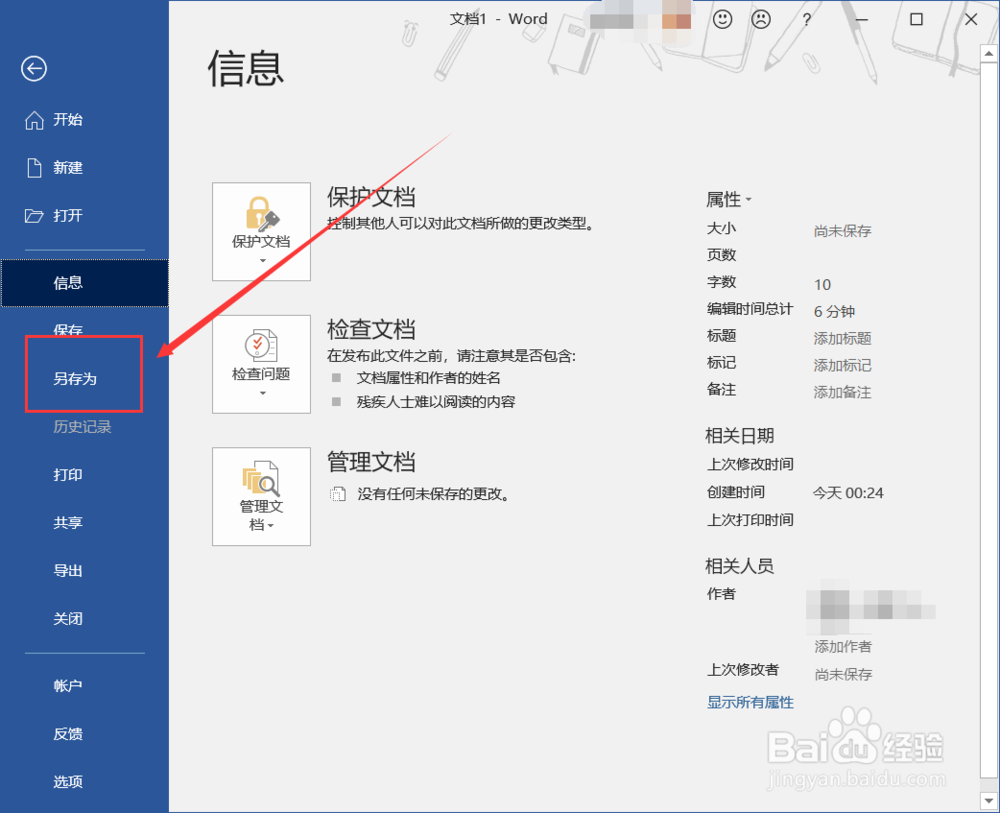Send a smile with the happy face icon
This screenshot has width=1000, height=813.
[723, 19]
